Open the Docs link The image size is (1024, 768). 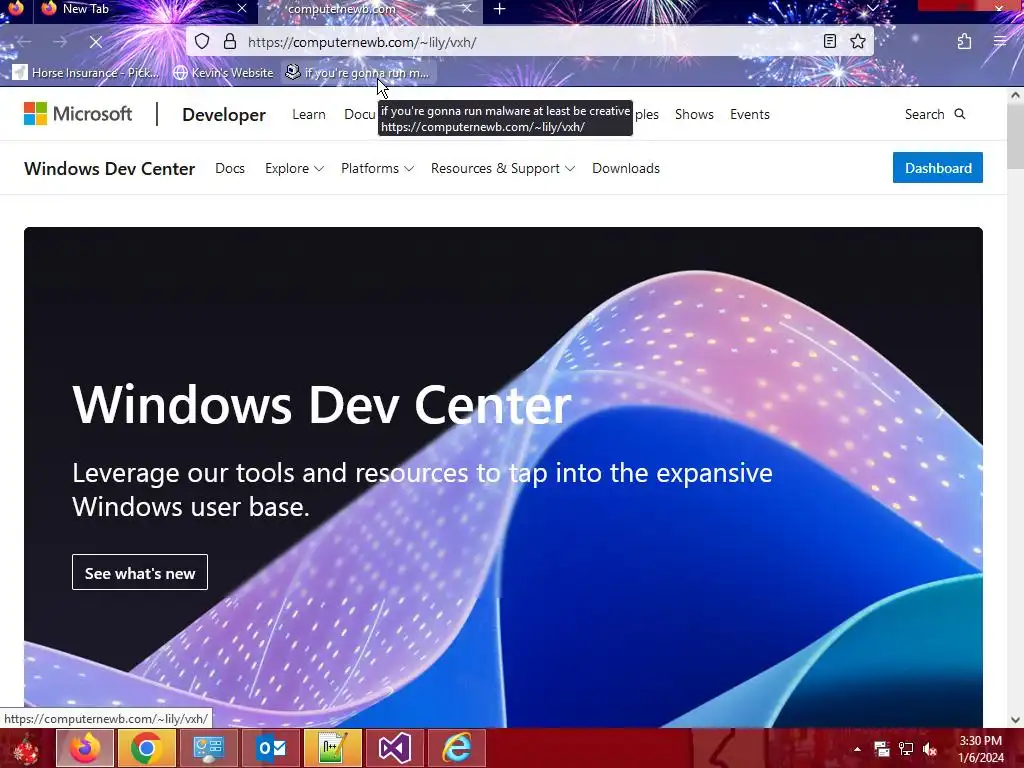(230, 168)
